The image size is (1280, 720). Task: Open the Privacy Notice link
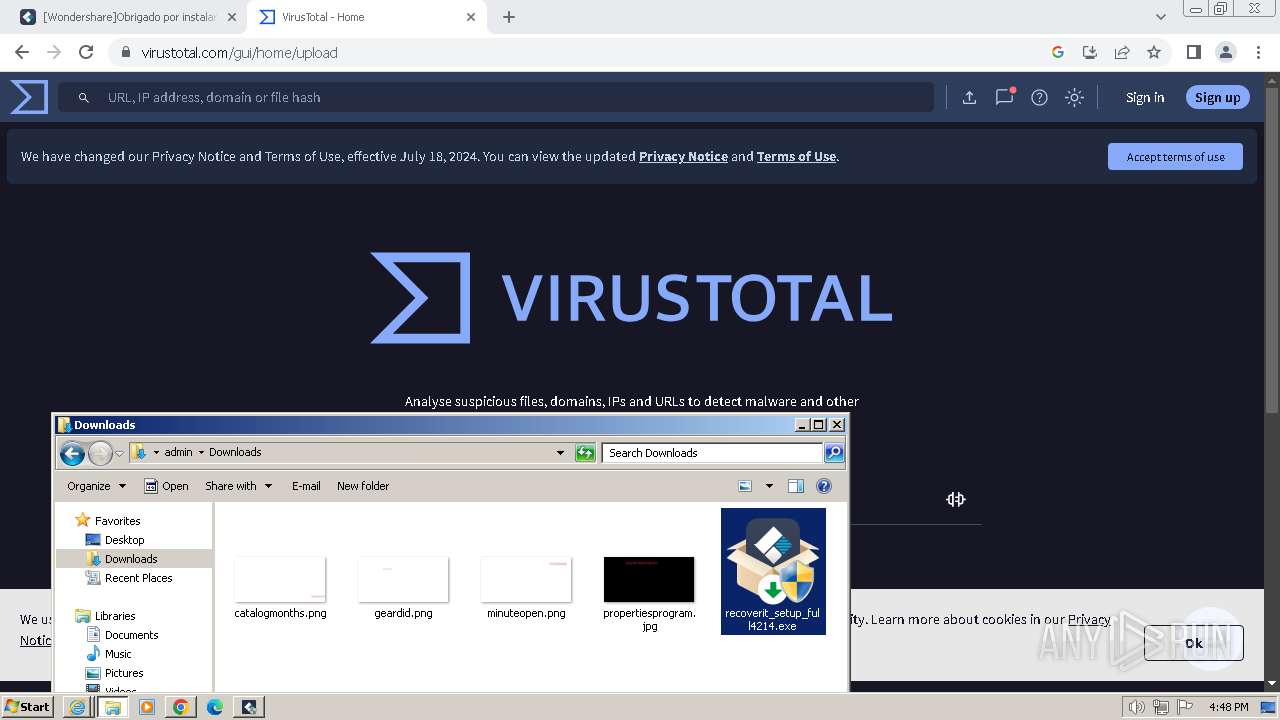(683, 156)
